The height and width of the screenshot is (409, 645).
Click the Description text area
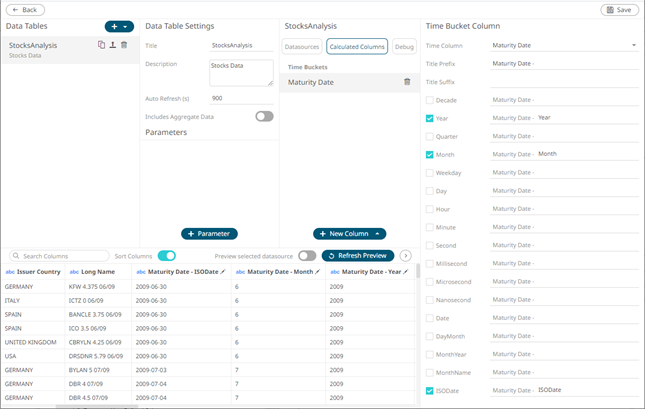(241, 73)
